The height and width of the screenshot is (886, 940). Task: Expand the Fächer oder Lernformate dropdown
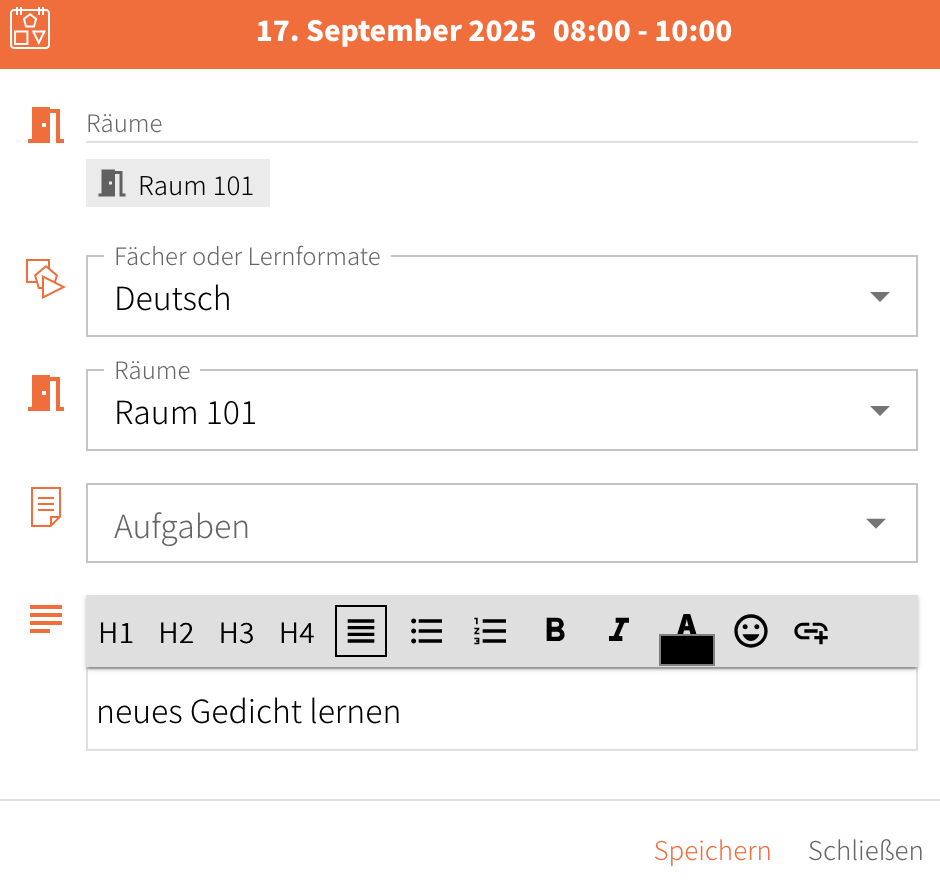point(502,296)
